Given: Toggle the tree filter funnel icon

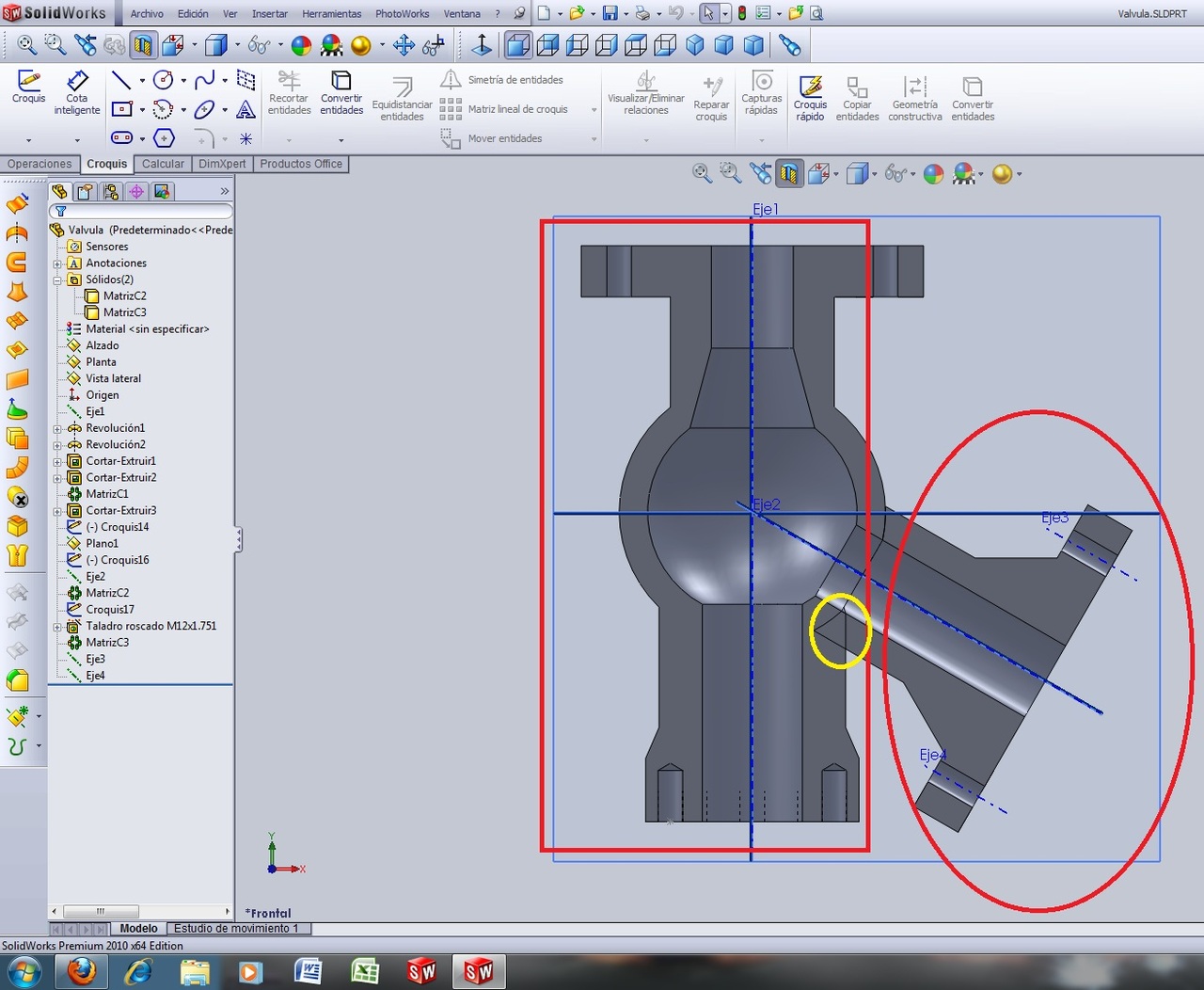Looking at the screenshot, I should [60, 212].
